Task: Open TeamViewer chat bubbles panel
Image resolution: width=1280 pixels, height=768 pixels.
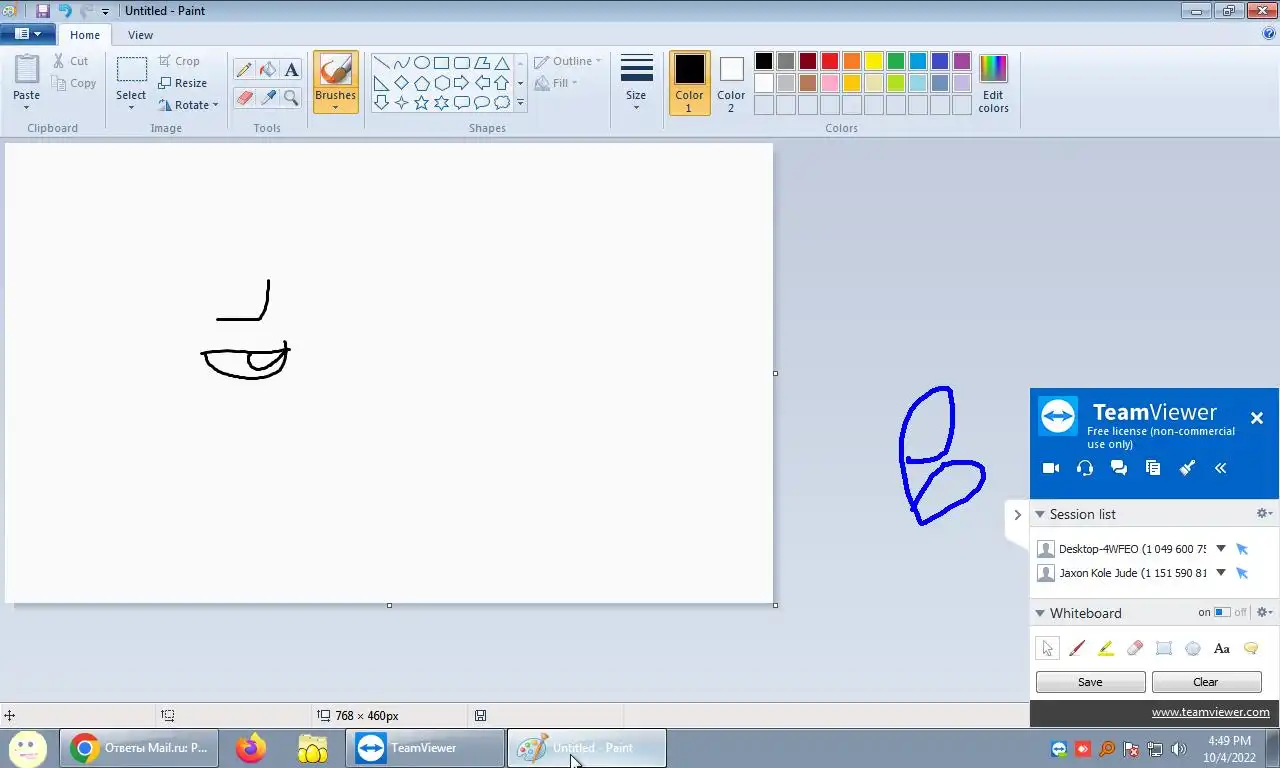Action: point(1118,468)
